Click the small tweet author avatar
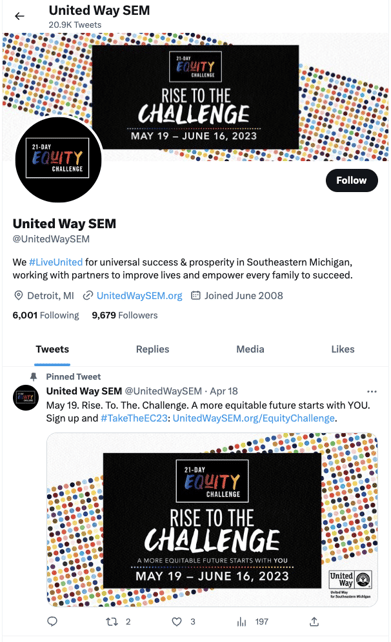This screenshot has height=642, width=391. (26, 398)
